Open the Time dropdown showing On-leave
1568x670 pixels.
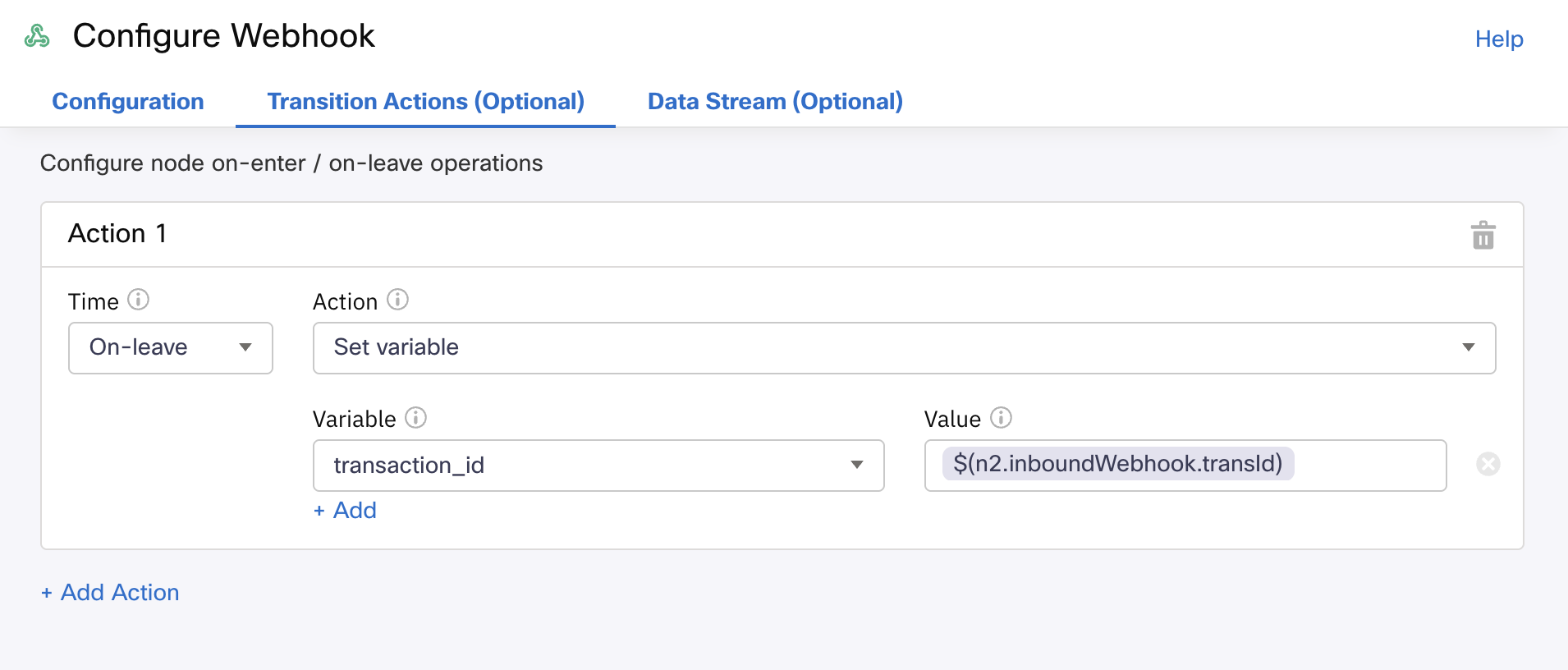point(171,348)
